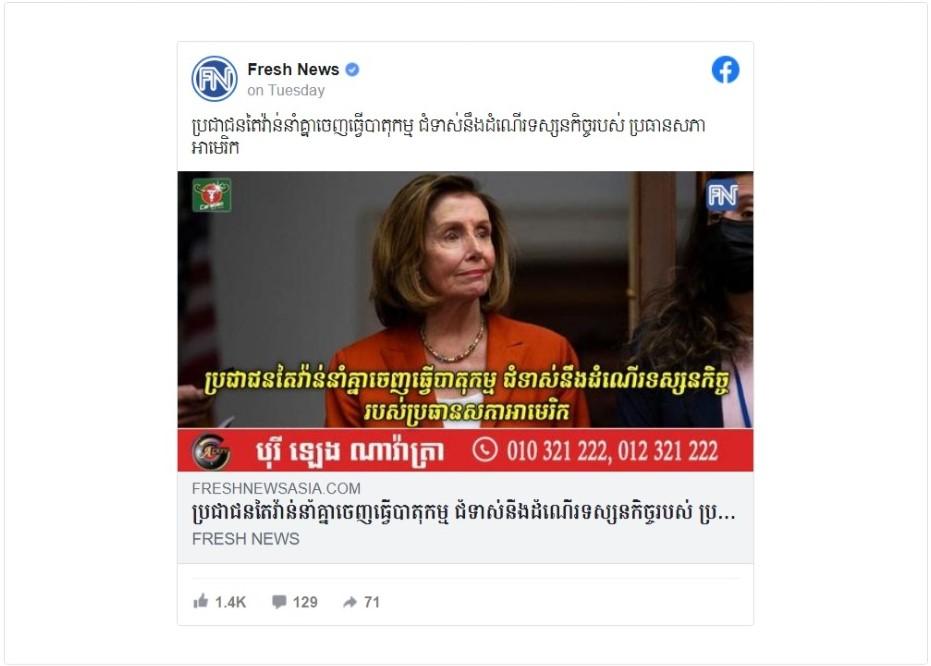Click the round logo in red banner

[x=210, y=451]
